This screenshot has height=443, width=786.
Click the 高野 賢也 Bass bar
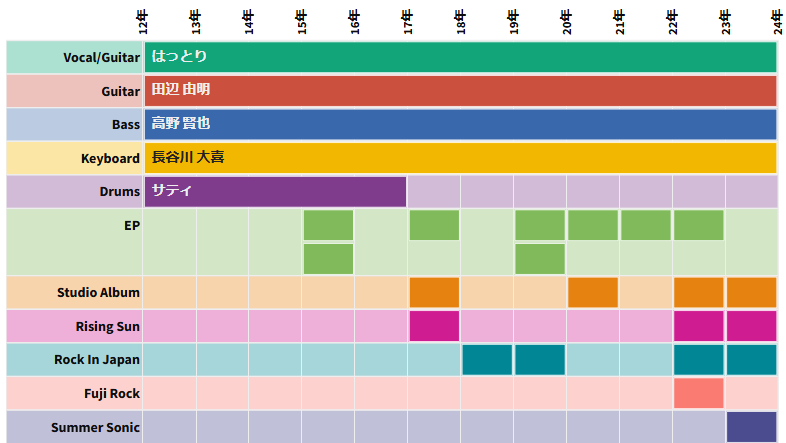click(460, 125)
